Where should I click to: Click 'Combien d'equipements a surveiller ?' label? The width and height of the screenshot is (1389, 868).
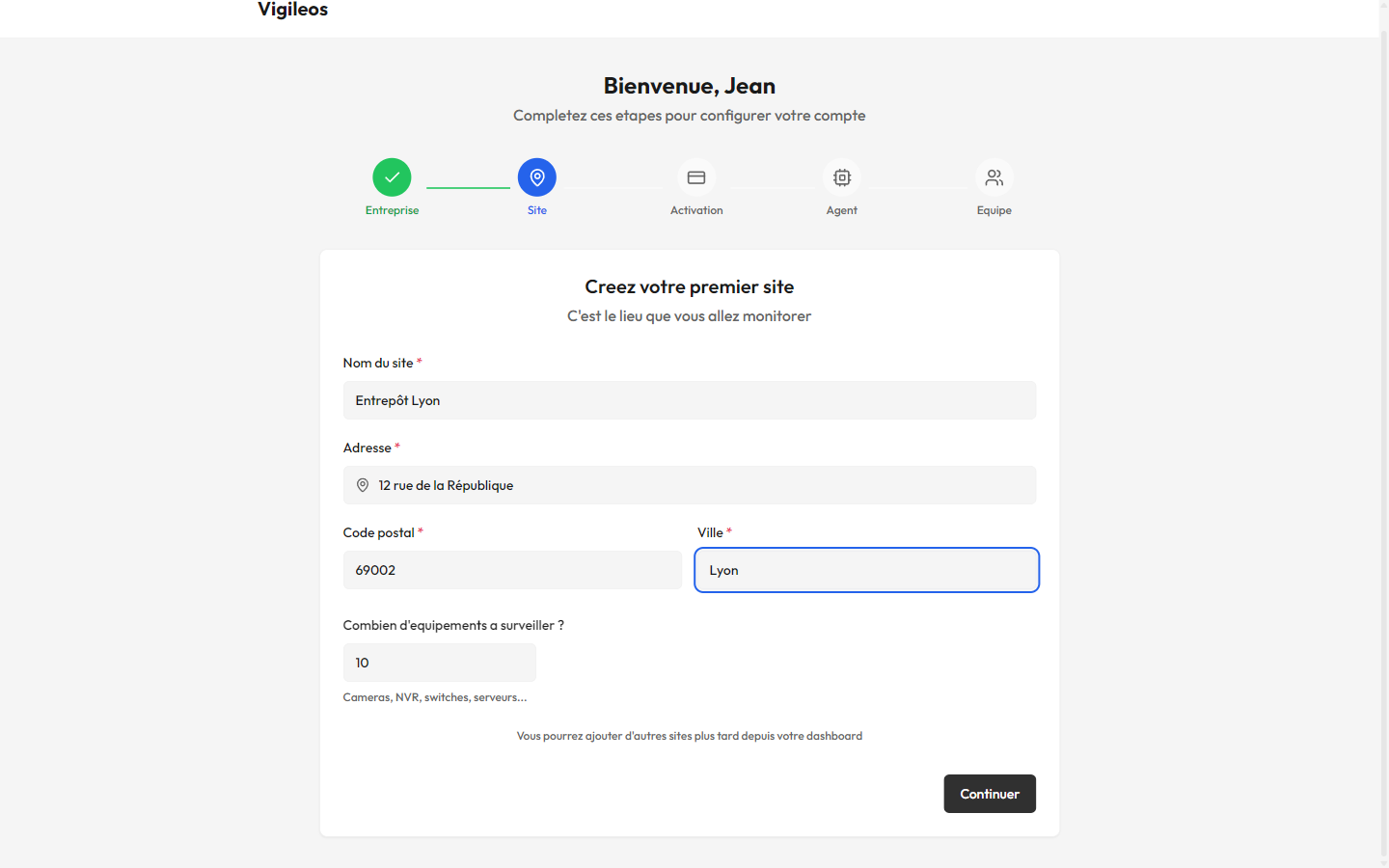(453, 625)
